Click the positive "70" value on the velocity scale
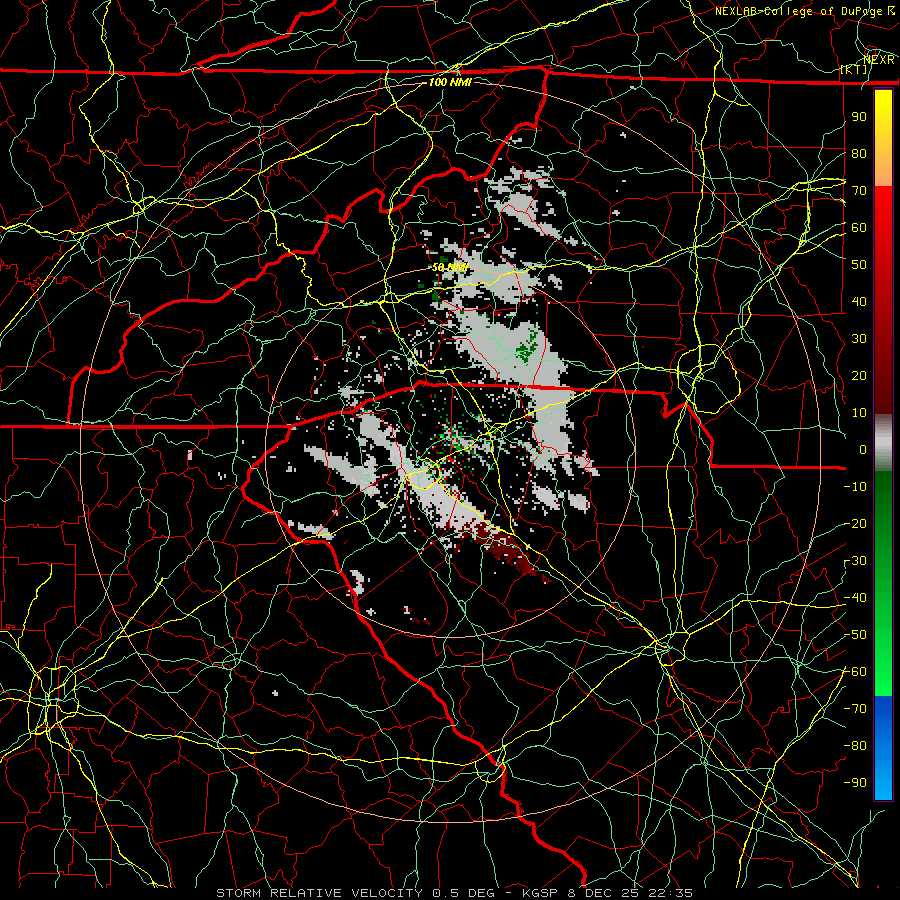This screenshot has width=900, height=900. point(859,191)
